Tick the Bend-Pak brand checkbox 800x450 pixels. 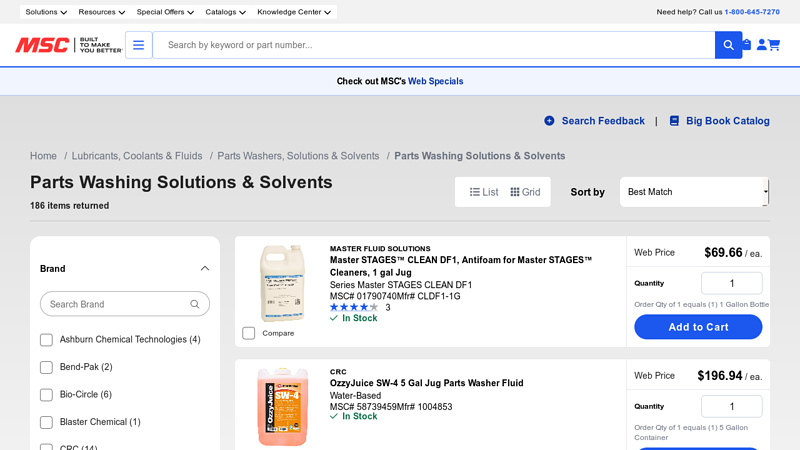tap(46, 367)
